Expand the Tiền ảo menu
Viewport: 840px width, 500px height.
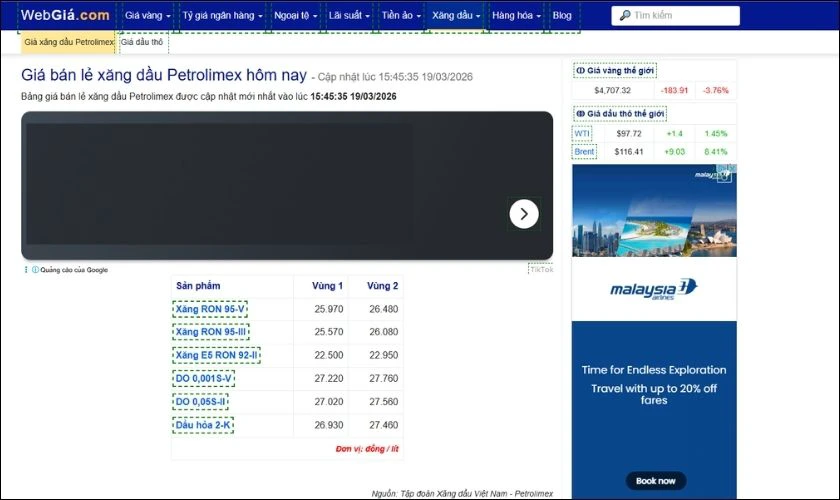coord(401,16)
